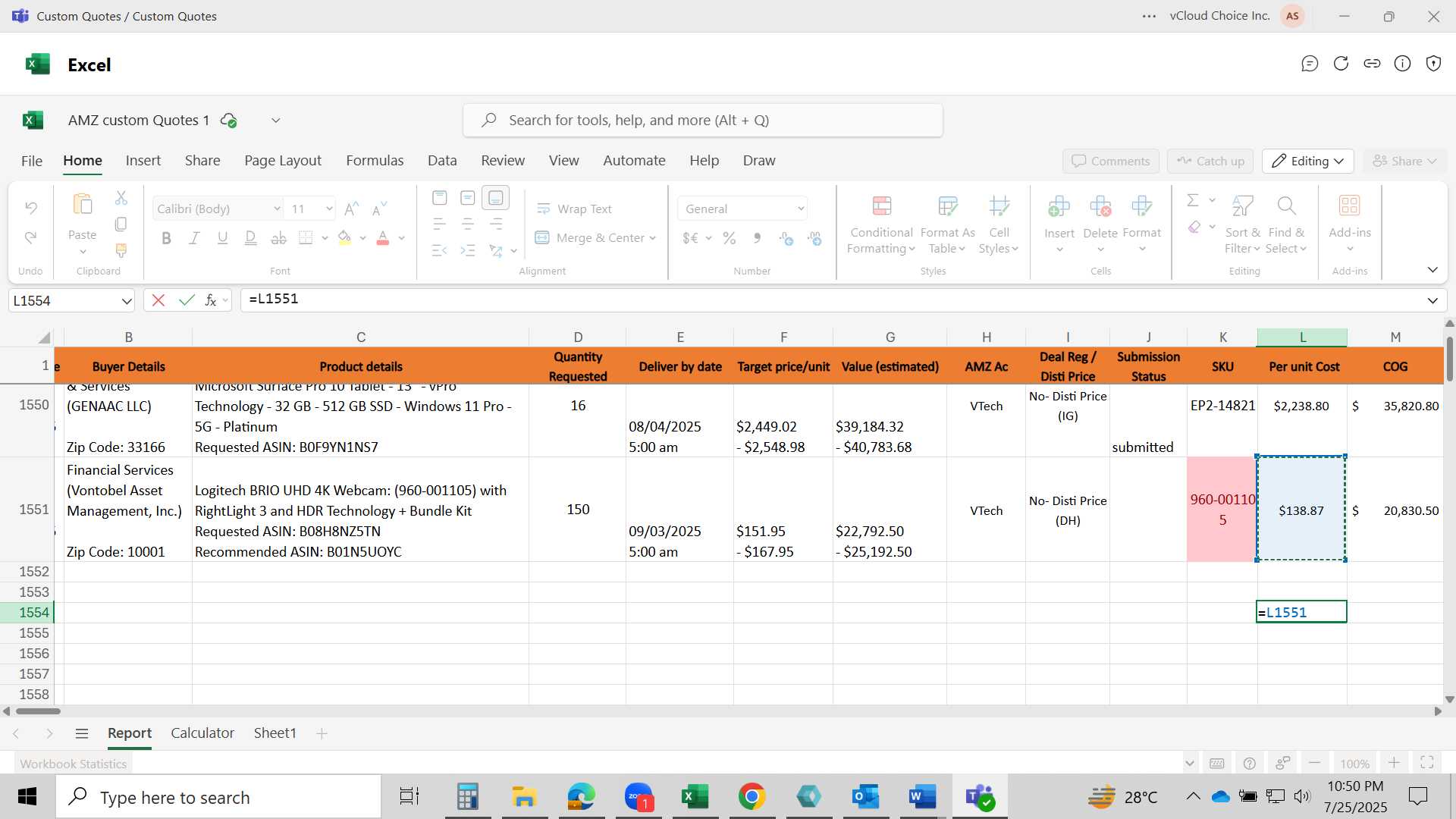This screenshot has width=1456, height=819.
Task: Open the Editing mode dropdown
Action: 1308,161
